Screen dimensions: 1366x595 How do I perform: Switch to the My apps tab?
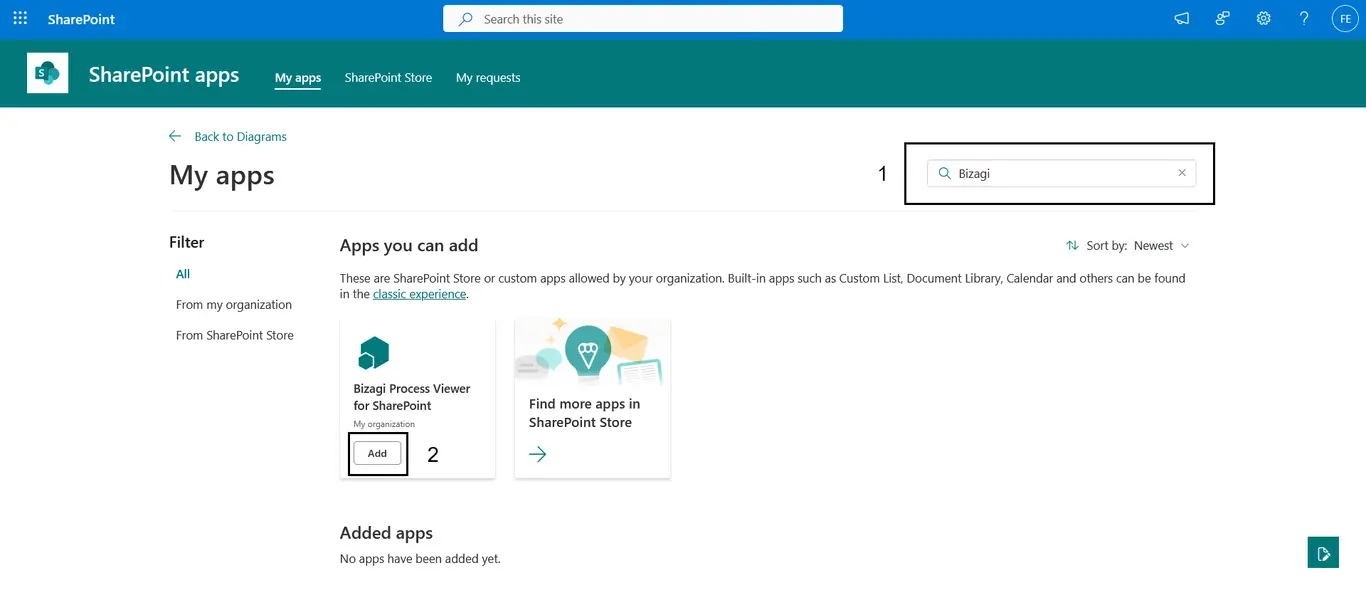298,78
